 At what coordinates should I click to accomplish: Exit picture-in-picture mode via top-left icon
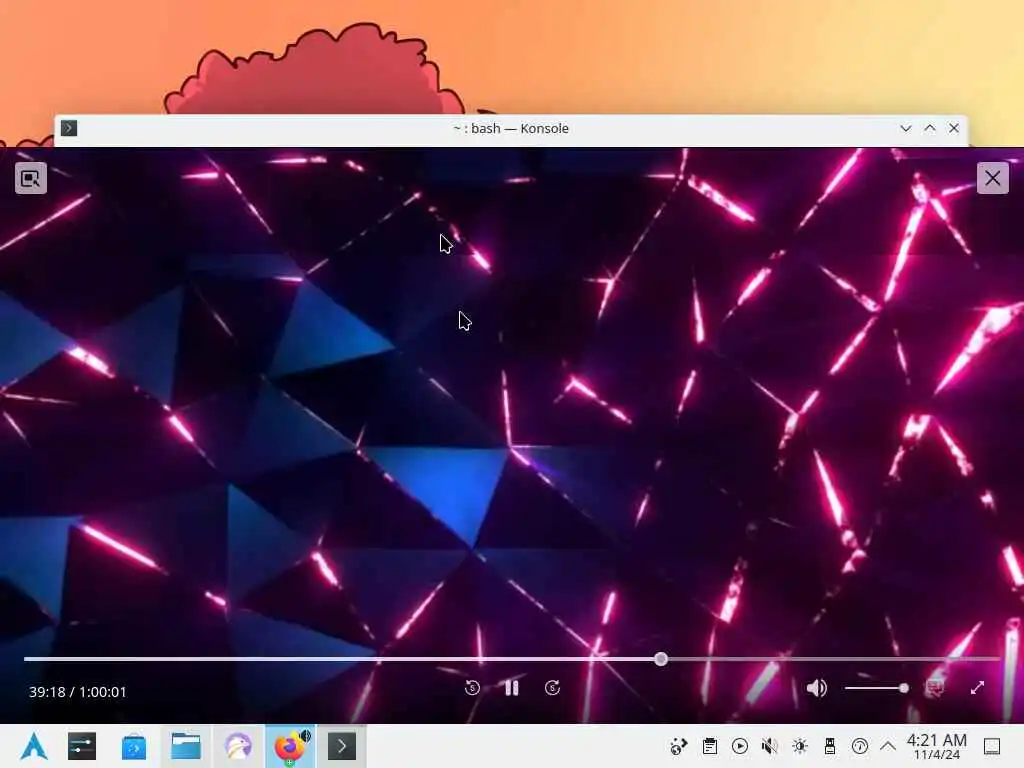click(31, 178)
